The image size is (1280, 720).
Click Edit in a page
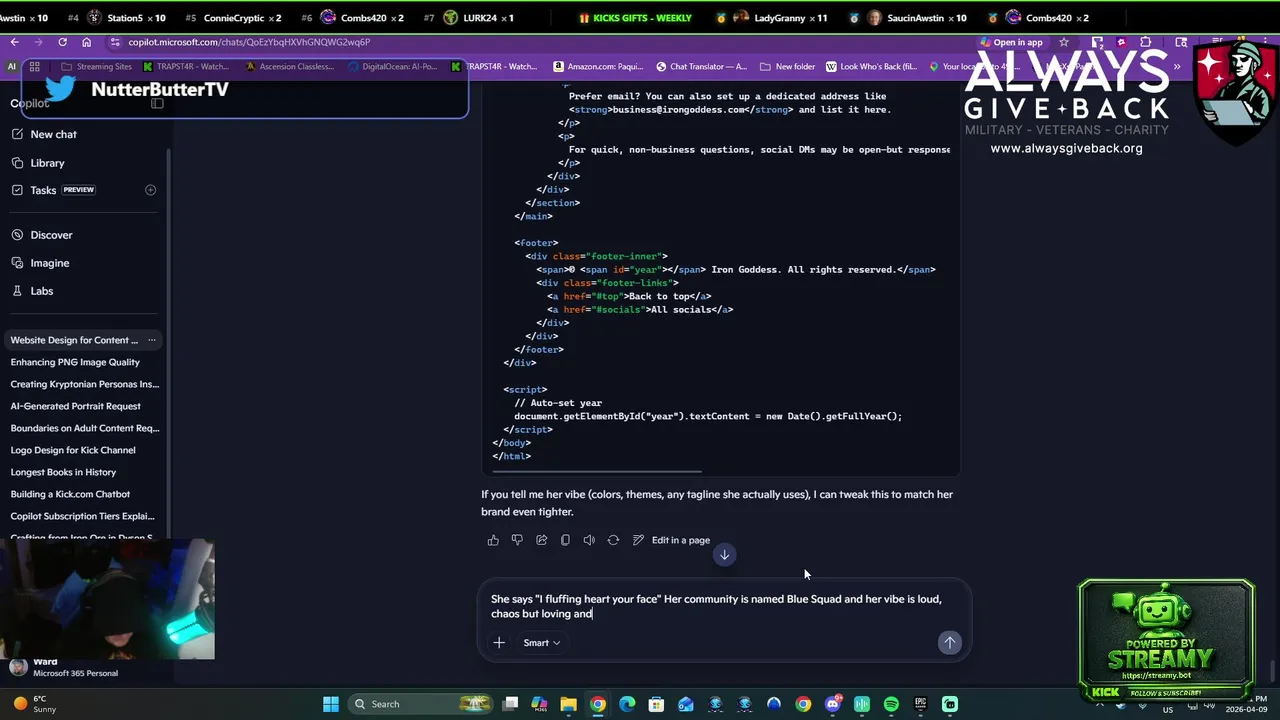[671, 540]
